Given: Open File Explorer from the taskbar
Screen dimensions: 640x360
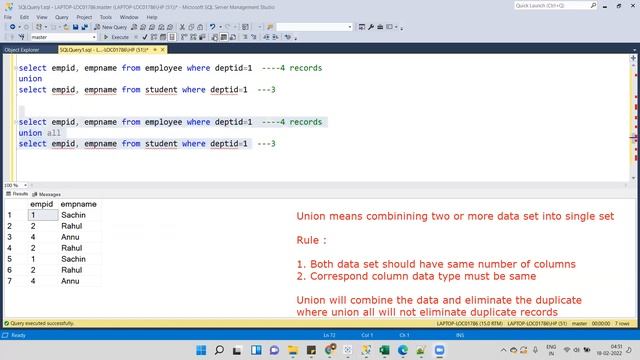Looking at the screenshot, I should (293, 350).
